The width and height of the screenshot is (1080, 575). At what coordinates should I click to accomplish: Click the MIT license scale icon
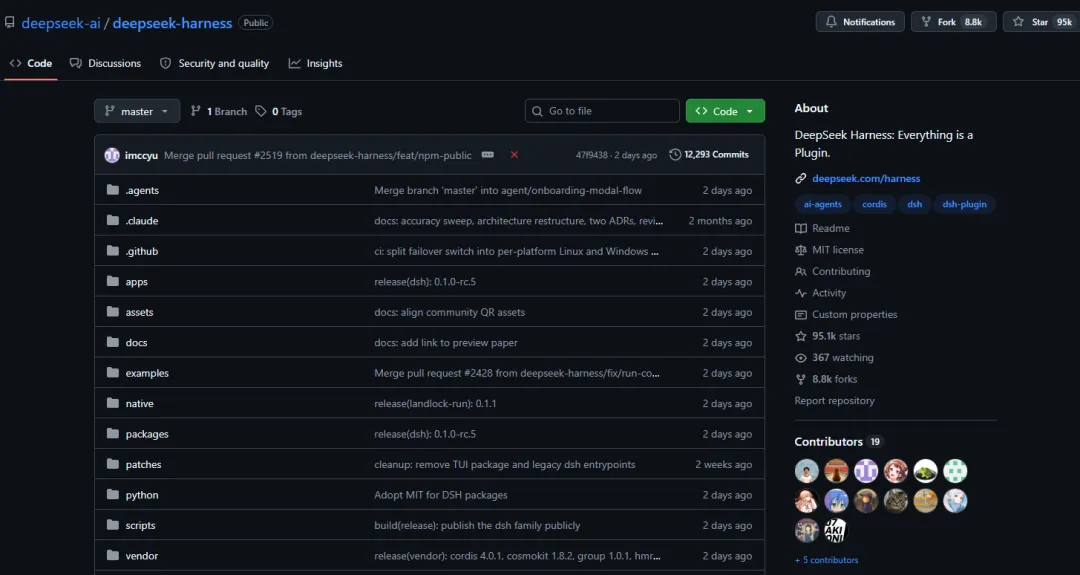[x=800, y=250]
